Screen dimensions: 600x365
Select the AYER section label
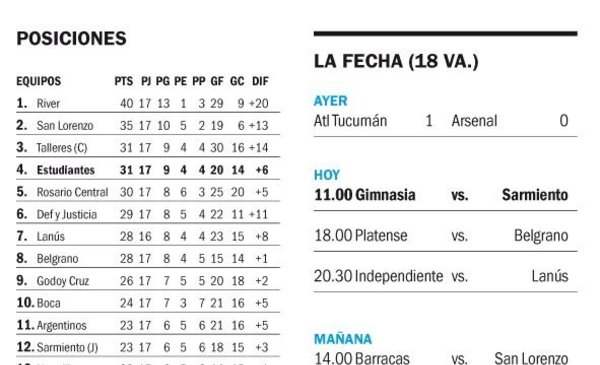tap(330, 101)
